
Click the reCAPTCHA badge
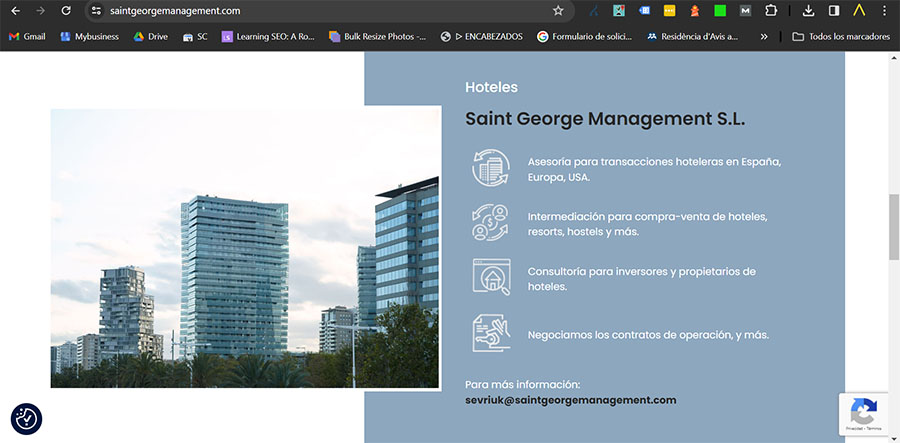pyautogui.click(x=864, y=414)
